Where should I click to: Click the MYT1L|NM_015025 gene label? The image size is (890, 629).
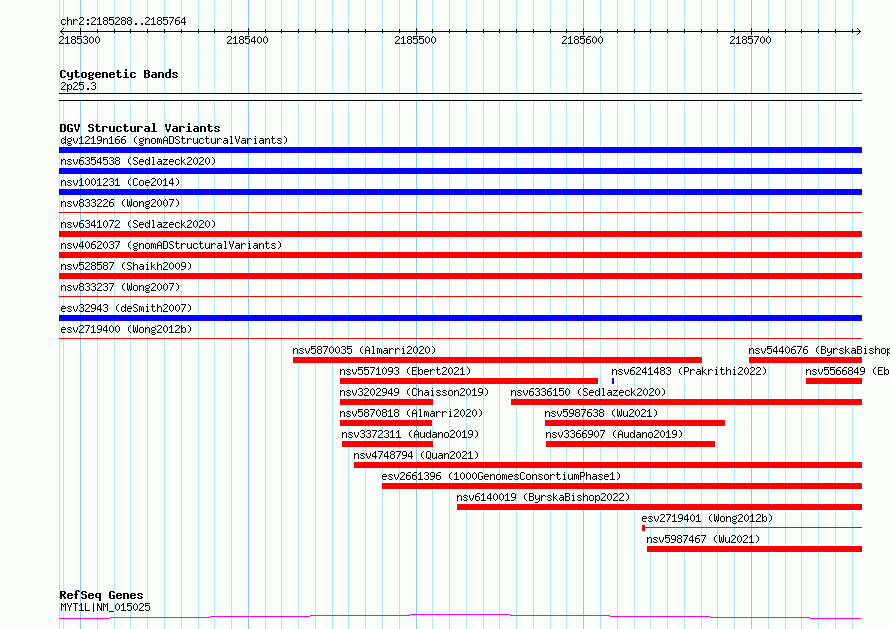105,607
